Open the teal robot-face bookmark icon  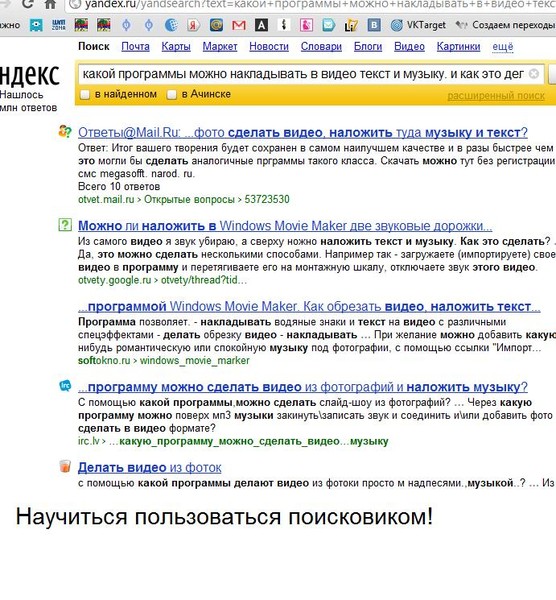[x=36, y=25]
